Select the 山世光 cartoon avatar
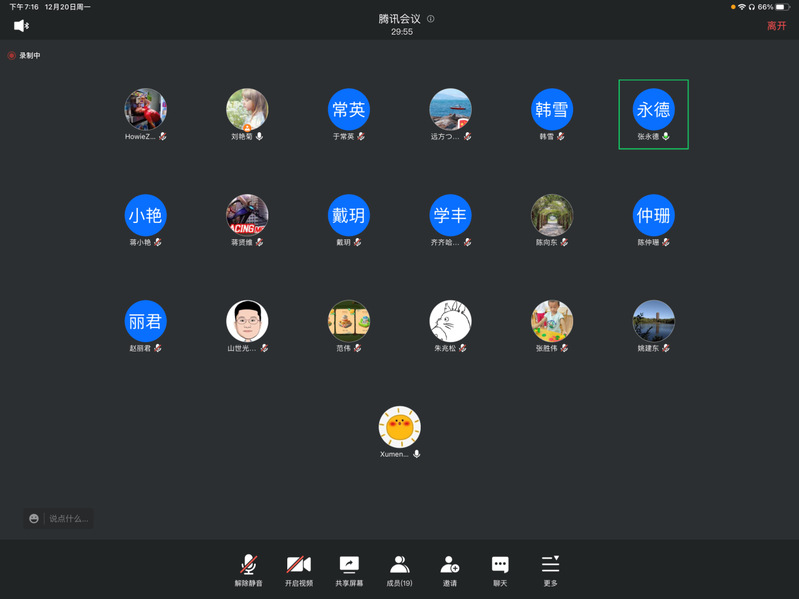 pyautogui.click(x=247, y=321)
